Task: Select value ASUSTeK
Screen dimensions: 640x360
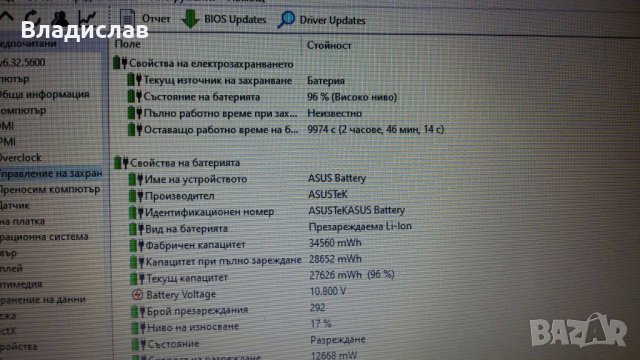Action: pos(328,194)
